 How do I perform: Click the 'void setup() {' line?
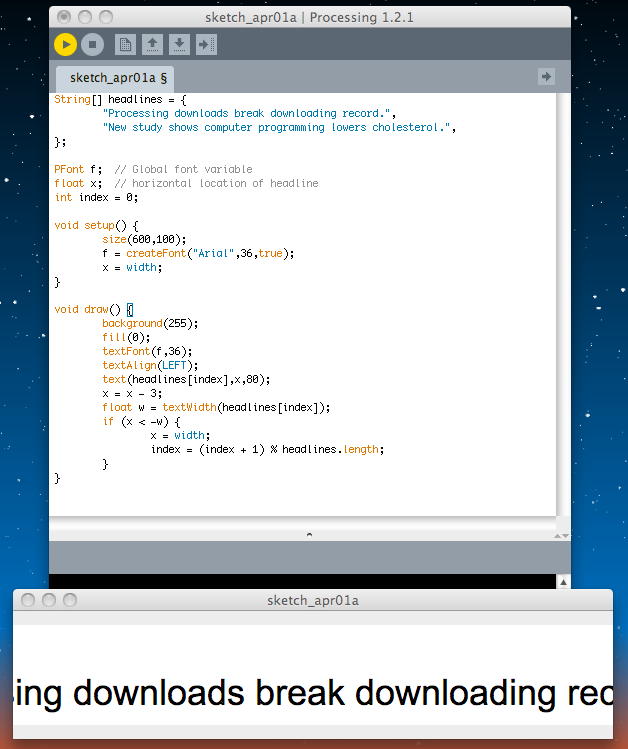click(x=96, y=225)
